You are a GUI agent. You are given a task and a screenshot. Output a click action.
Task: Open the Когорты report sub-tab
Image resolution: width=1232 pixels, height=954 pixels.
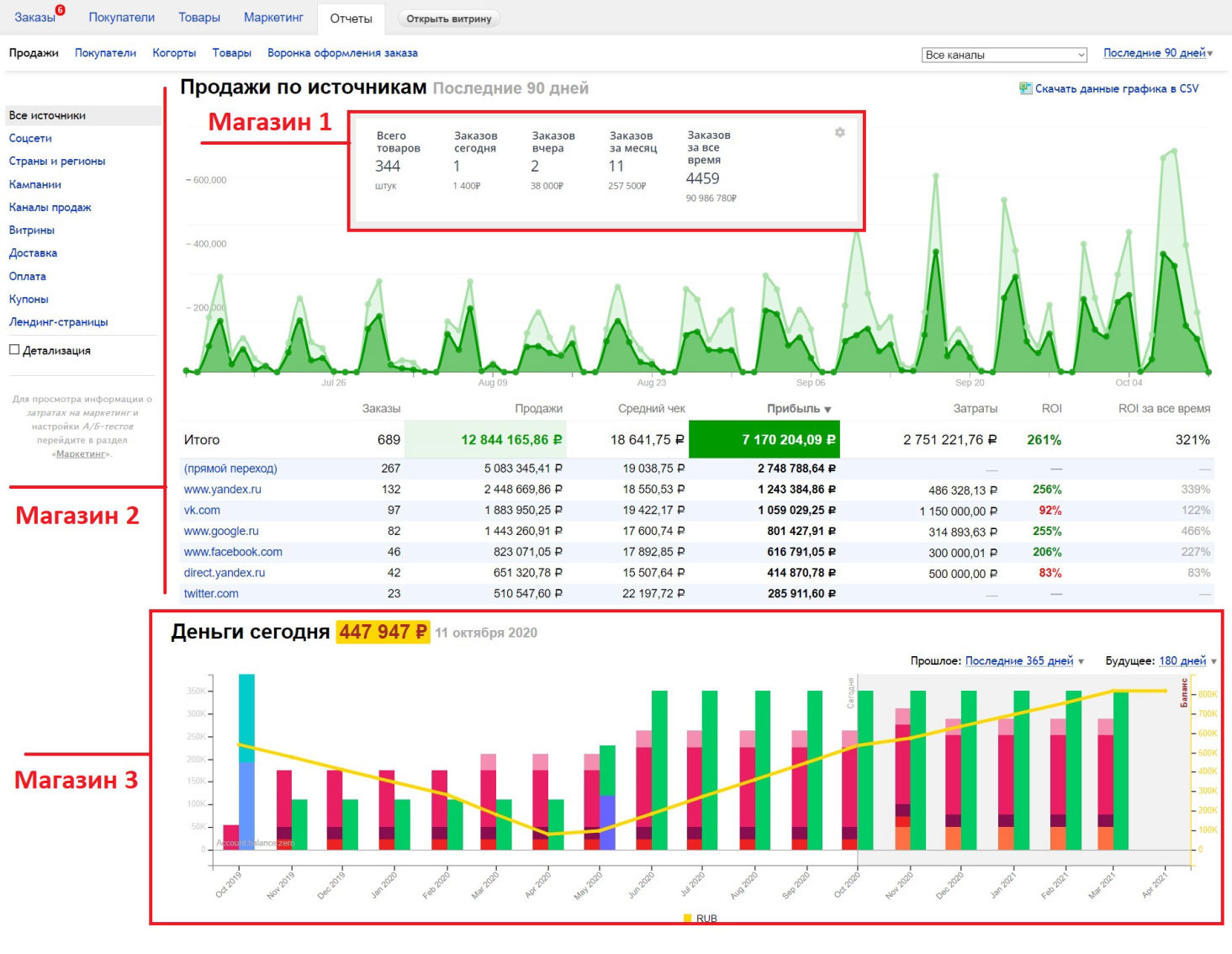point(174,53)
